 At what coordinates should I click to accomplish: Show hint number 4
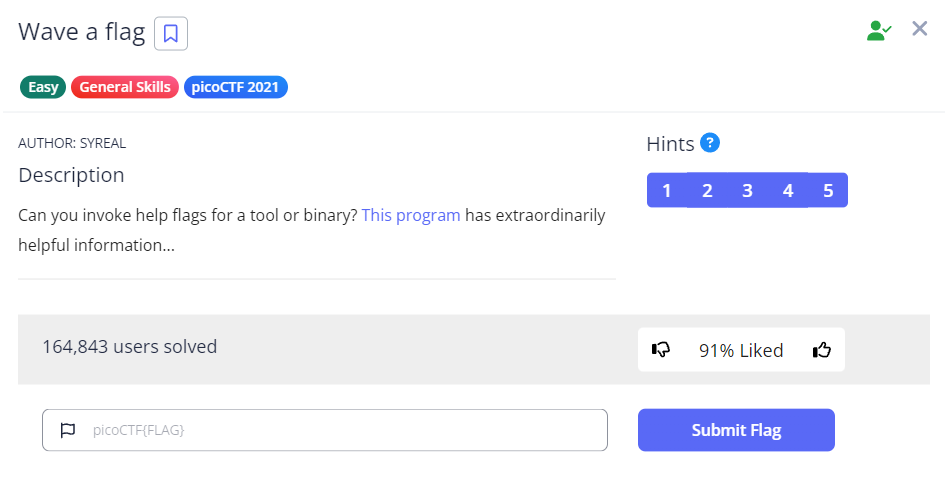coord(788,190)
